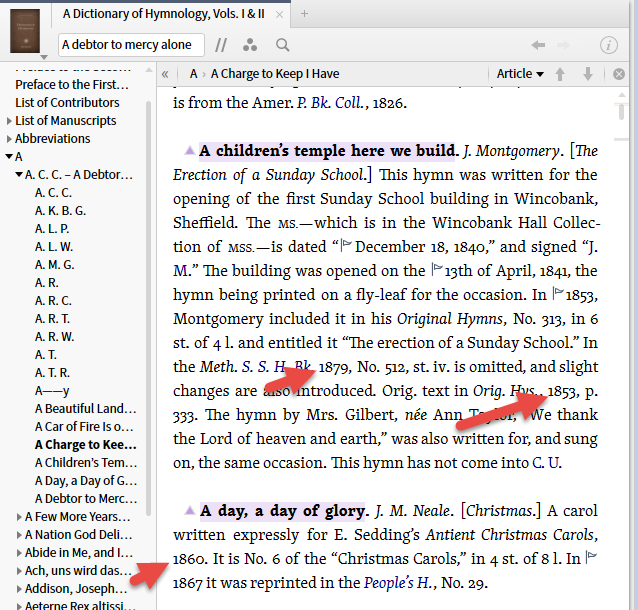Select A. R. W. in contents
The height and width of the screenshot is (610, 638).
55,337
